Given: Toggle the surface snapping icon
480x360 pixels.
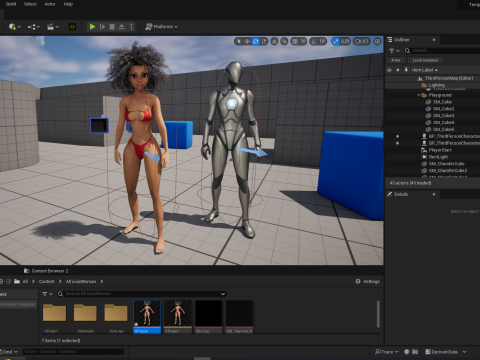Looking at the screenshot, I should pos(284,41).
